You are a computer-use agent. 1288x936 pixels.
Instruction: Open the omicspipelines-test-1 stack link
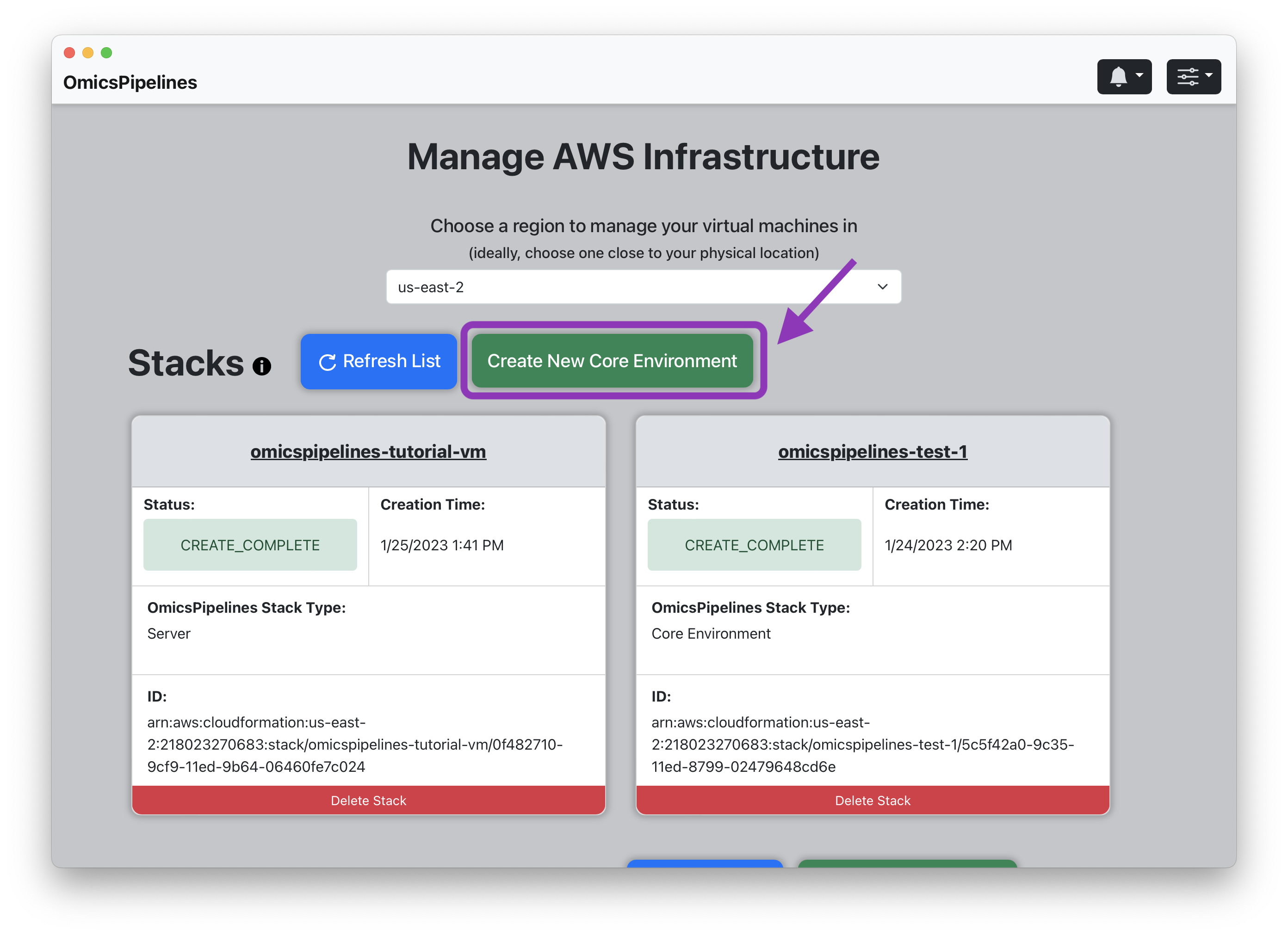[872, 451]
